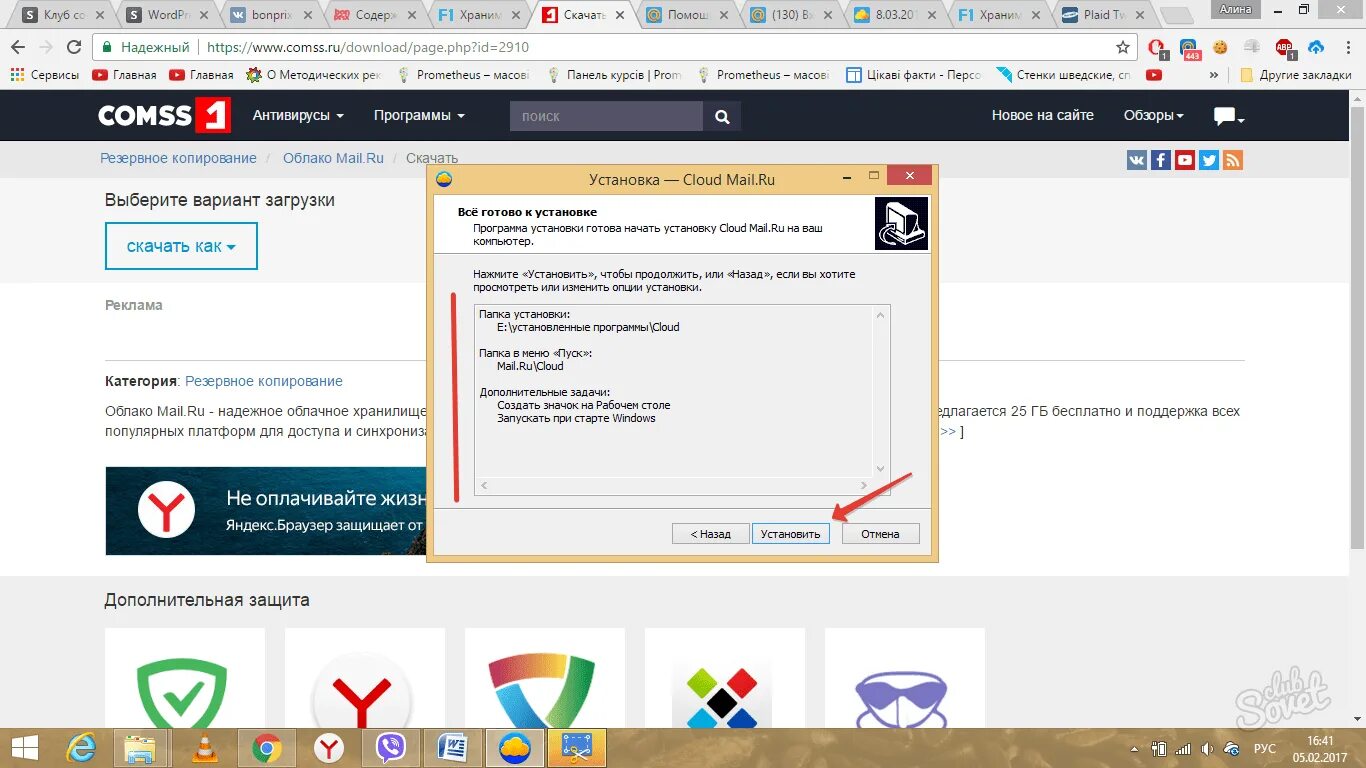Switch to the 8.03.20 tab
This screenshot has height=768, width=1366.
[x=893, y=15]
